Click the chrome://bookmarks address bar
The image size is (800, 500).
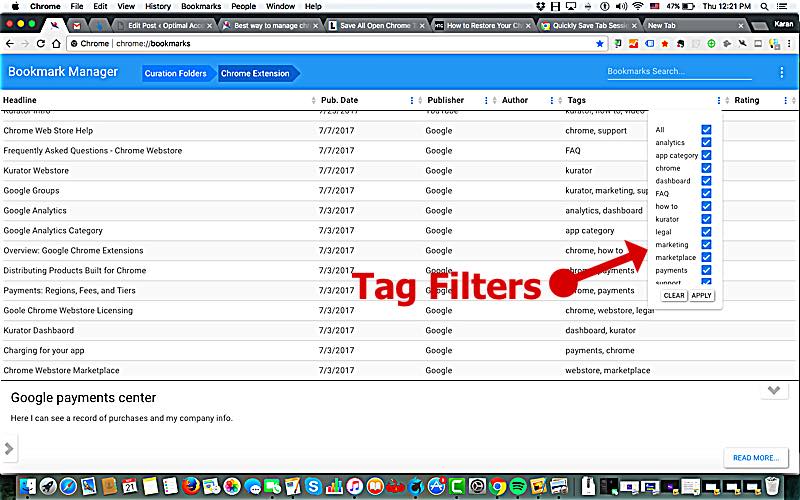point(337,44)
